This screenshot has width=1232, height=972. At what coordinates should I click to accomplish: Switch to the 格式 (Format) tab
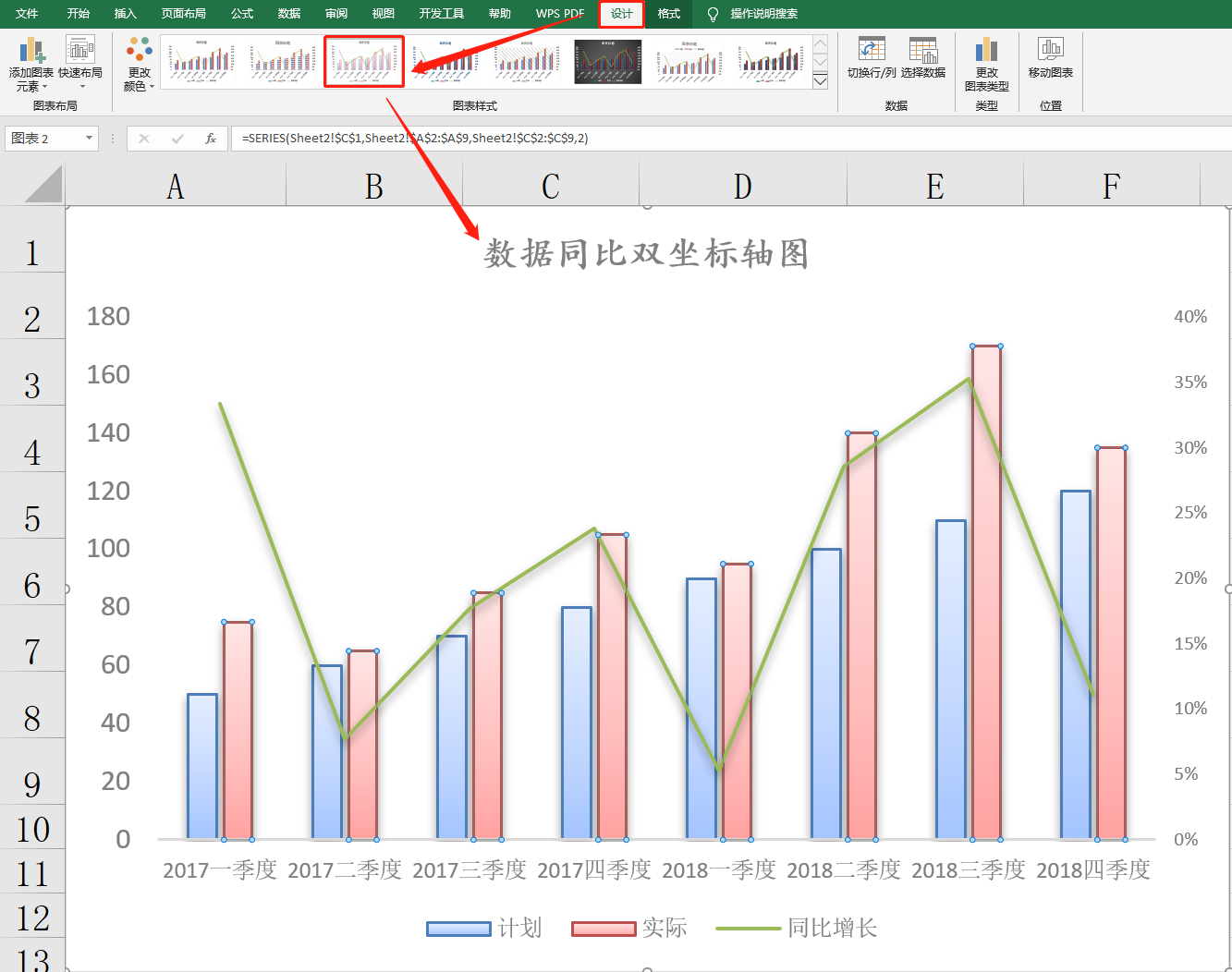668,14
